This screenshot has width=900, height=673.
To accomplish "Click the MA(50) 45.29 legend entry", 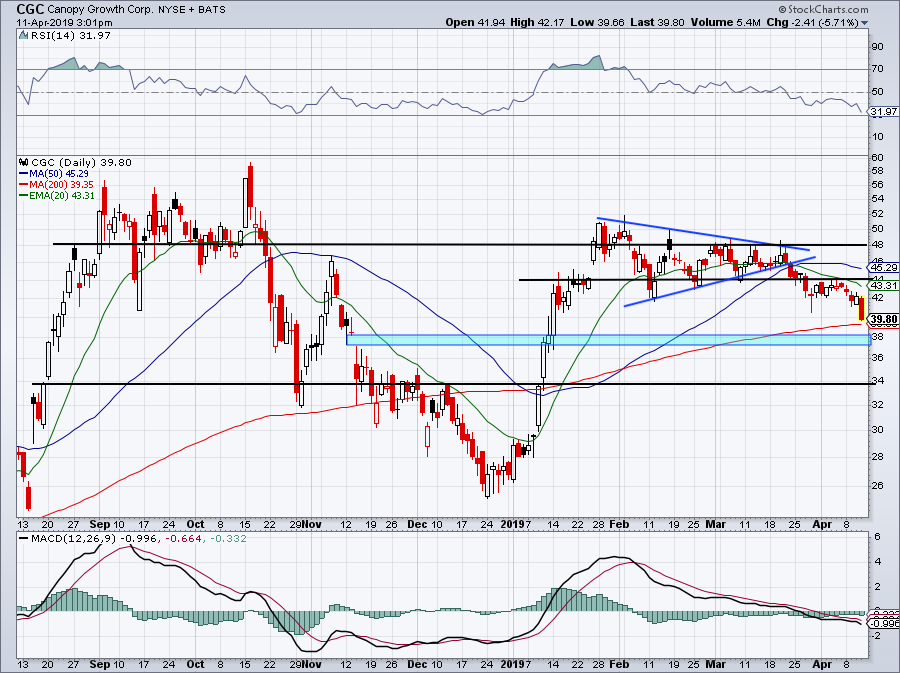I will (53, 174).
